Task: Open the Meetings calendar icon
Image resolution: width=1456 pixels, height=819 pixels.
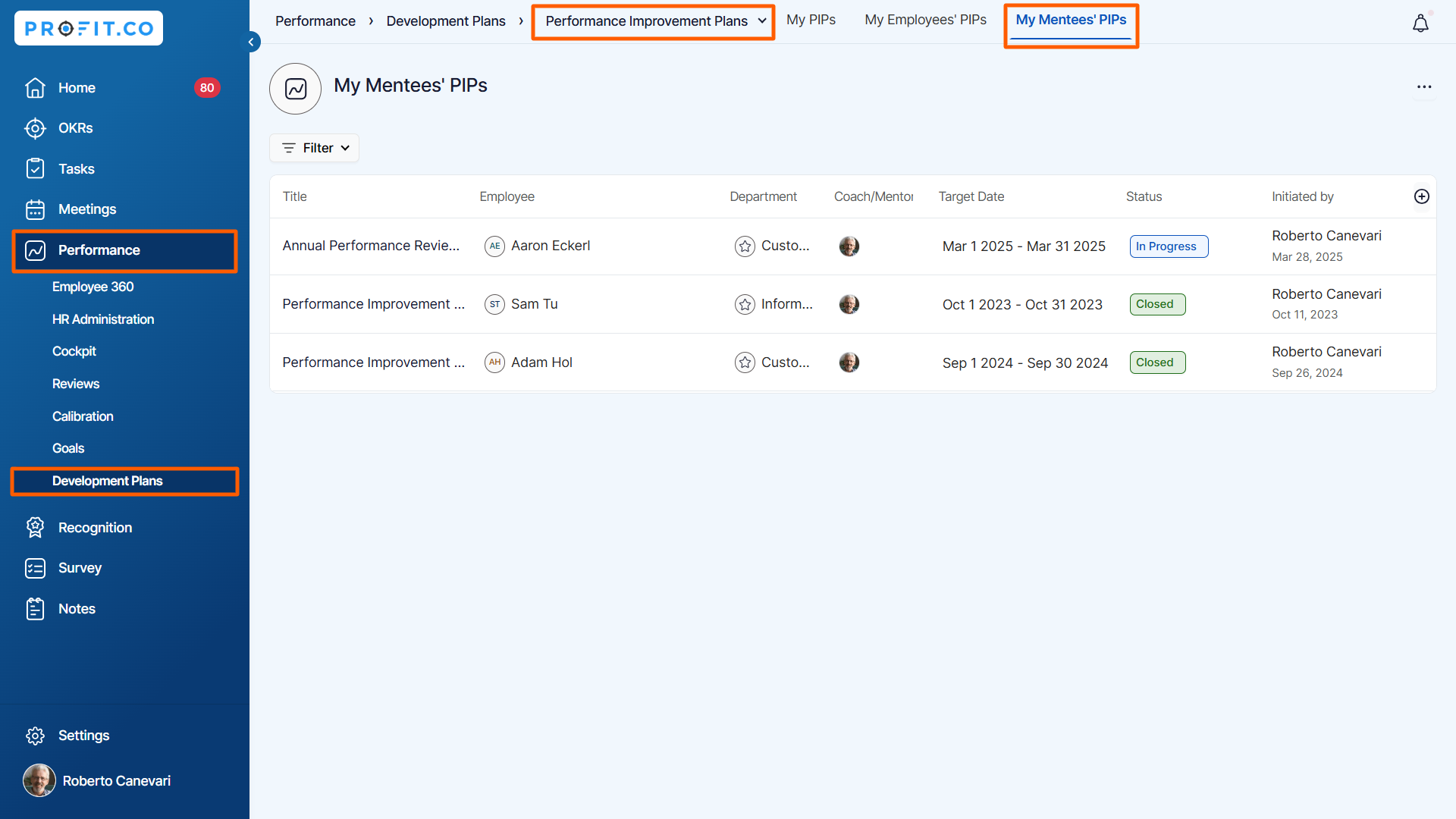Action: [x=35, y=209]
